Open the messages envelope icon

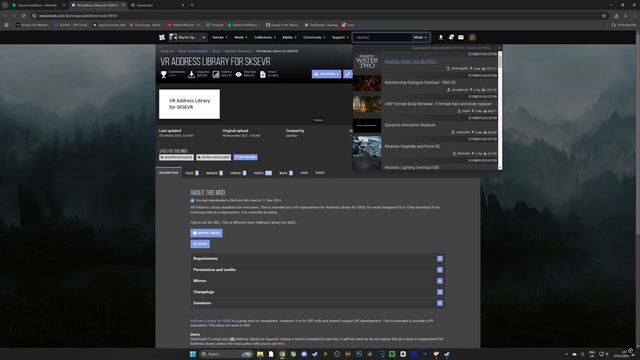click(x=461, y=37)
